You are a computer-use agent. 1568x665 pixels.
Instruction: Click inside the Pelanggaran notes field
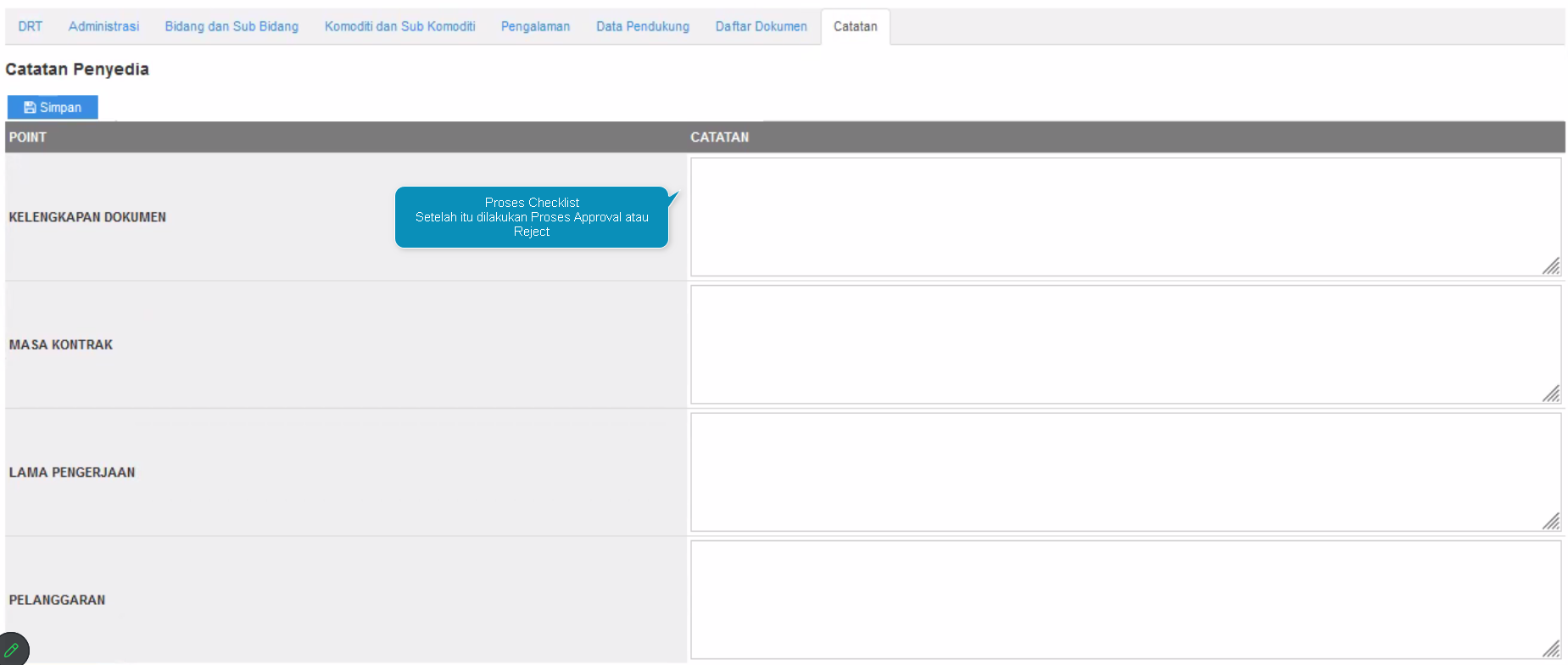pyautogui.click(x=1124, y=600)
